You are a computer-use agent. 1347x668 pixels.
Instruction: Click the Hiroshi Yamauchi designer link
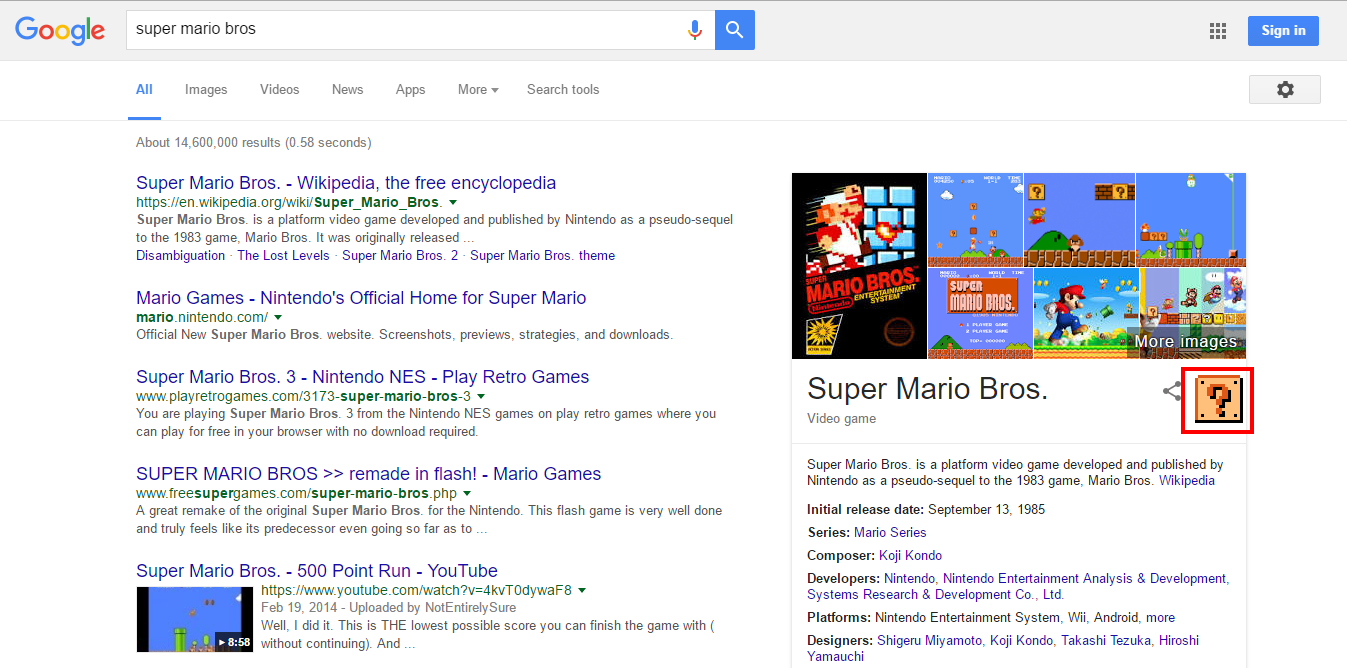click(x=1003, y=648)
